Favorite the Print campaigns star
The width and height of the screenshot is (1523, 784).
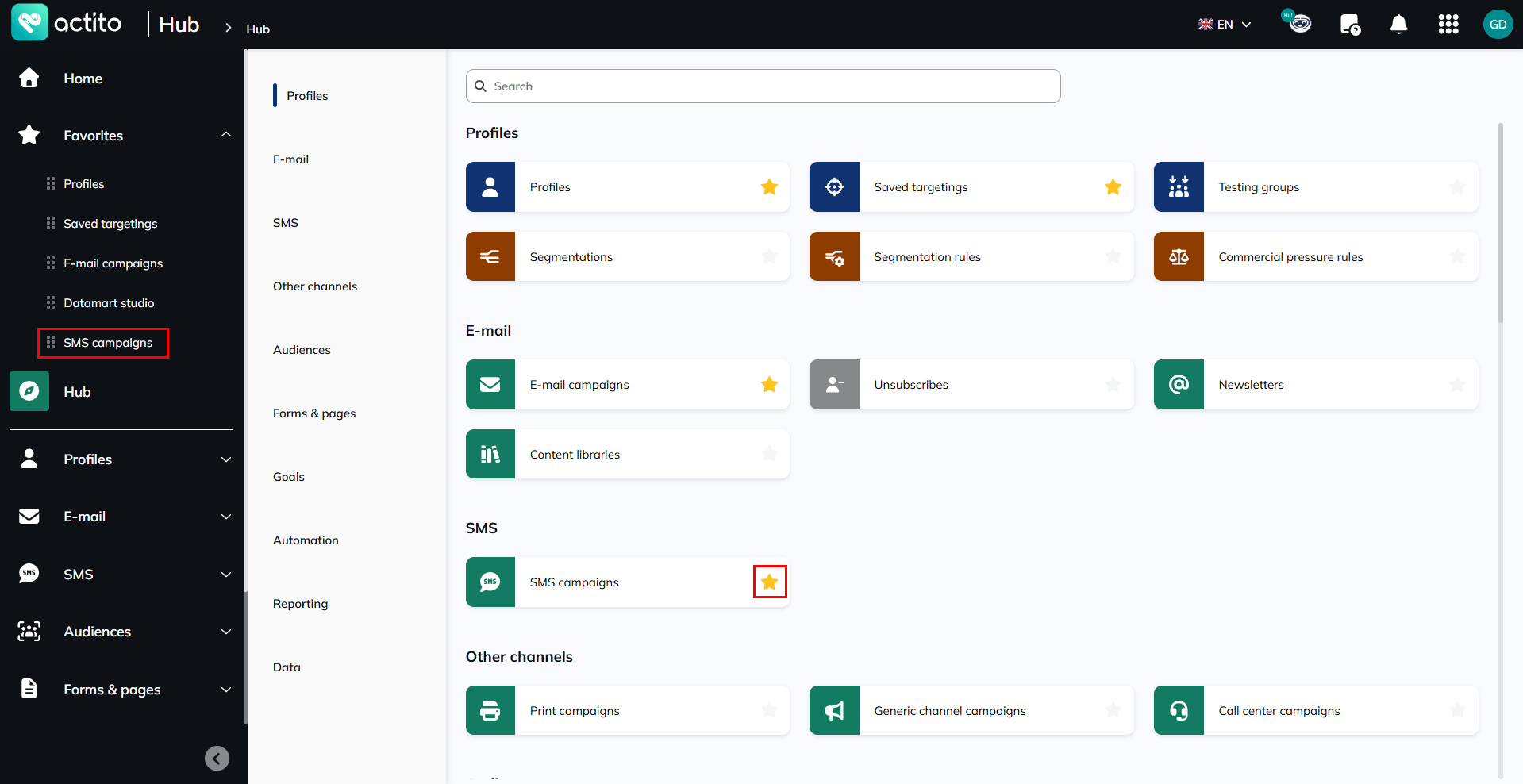769,710
